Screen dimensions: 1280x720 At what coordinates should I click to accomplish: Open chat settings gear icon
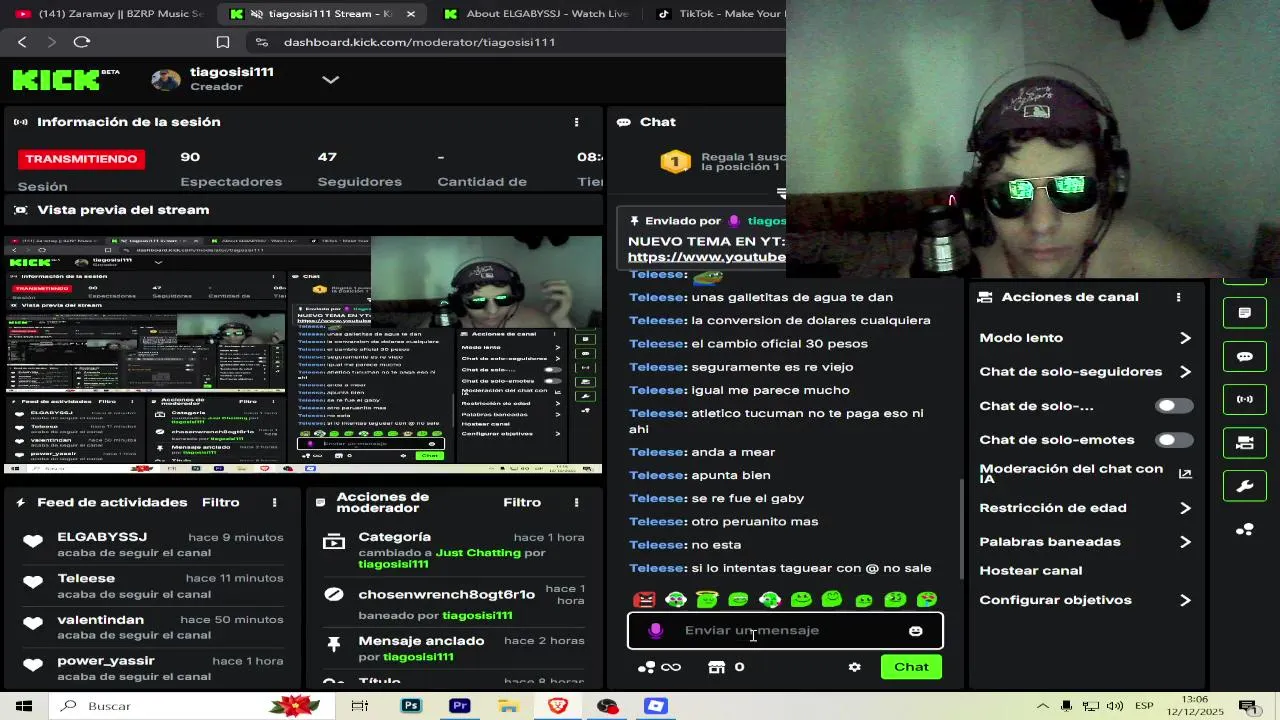(854, 667)
